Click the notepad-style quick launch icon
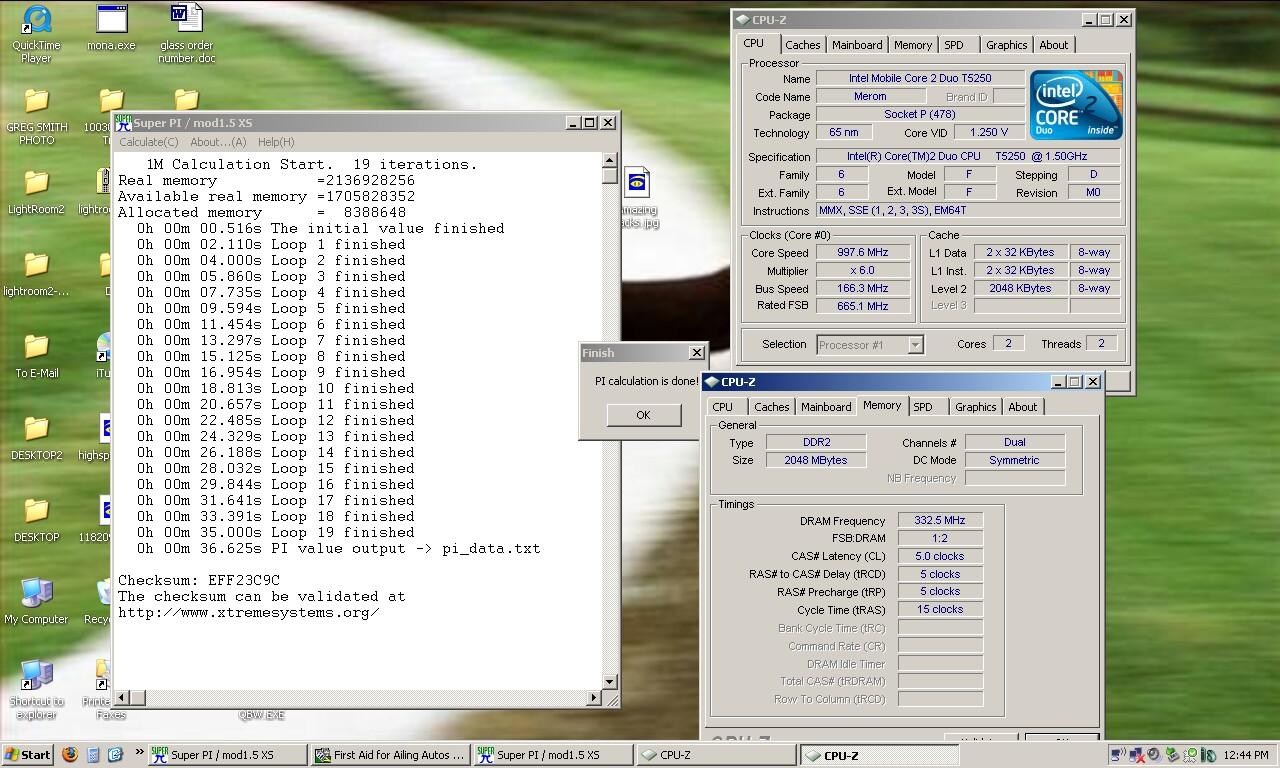Image resolution: width=1280 pixels, height=768 pixels. (93, 755)
